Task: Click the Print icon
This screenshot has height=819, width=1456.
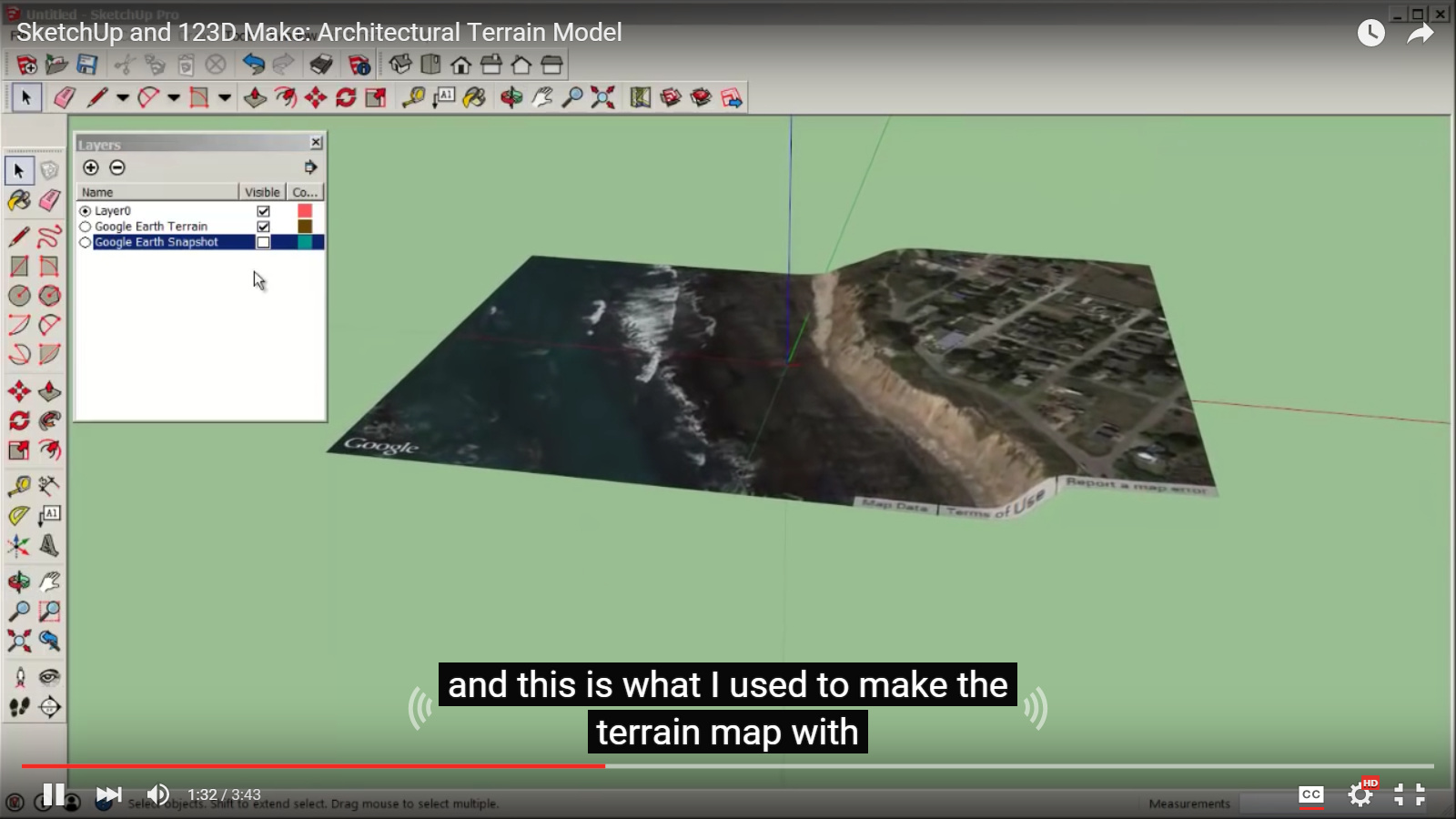Action: [x=321, y=65]
